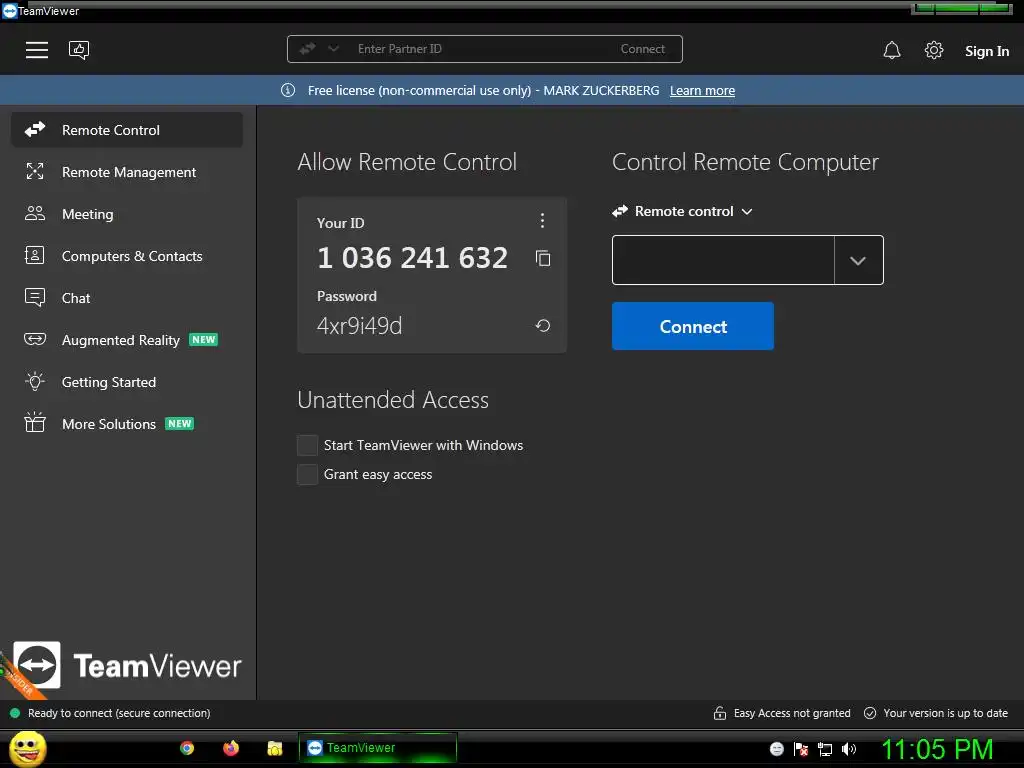Click the volume speaker tray icon

coord(849,749)
